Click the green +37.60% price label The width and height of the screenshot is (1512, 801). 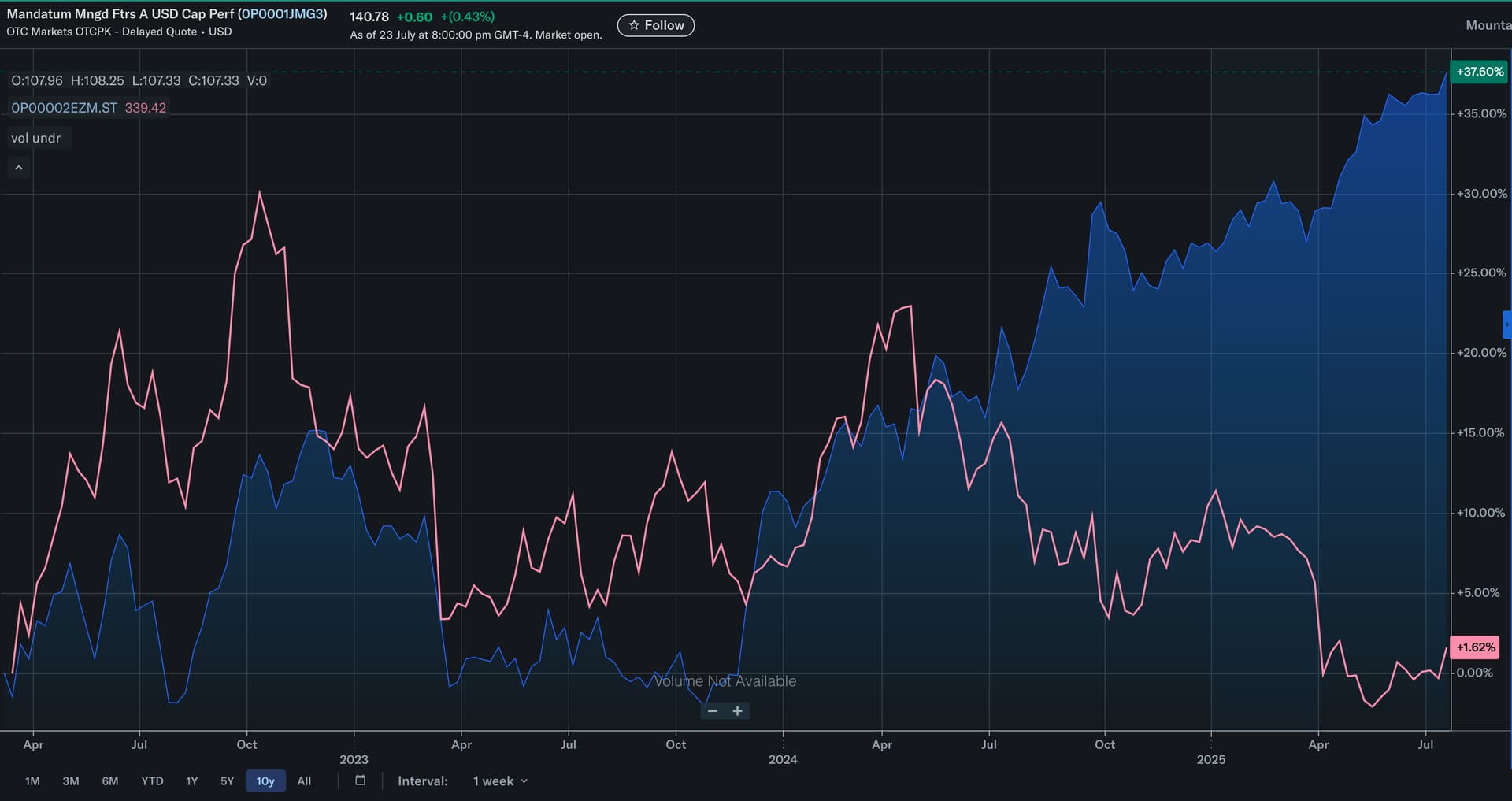pos(1479,72)
